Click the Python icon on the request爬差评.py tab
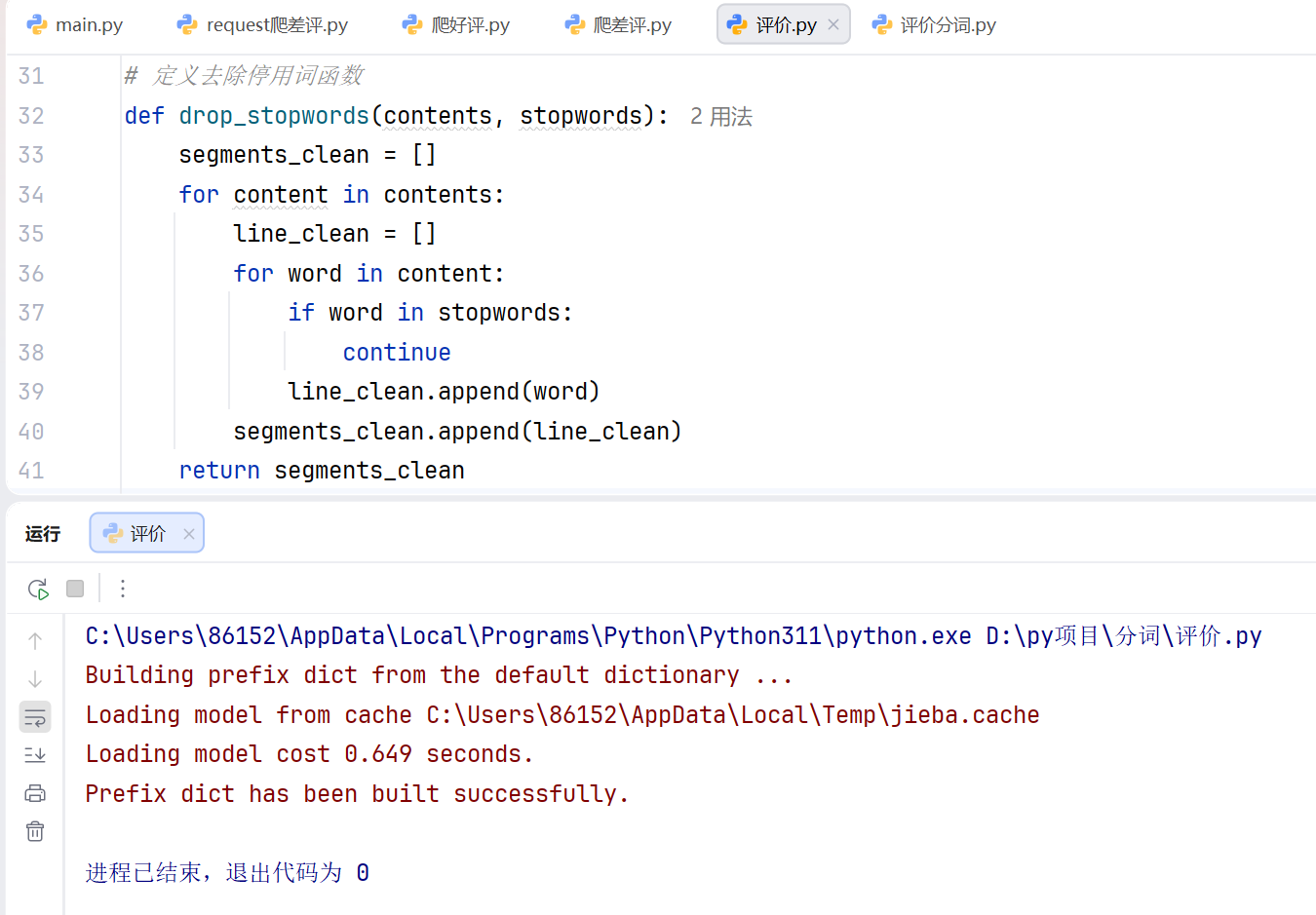 [x=187, y=24]
